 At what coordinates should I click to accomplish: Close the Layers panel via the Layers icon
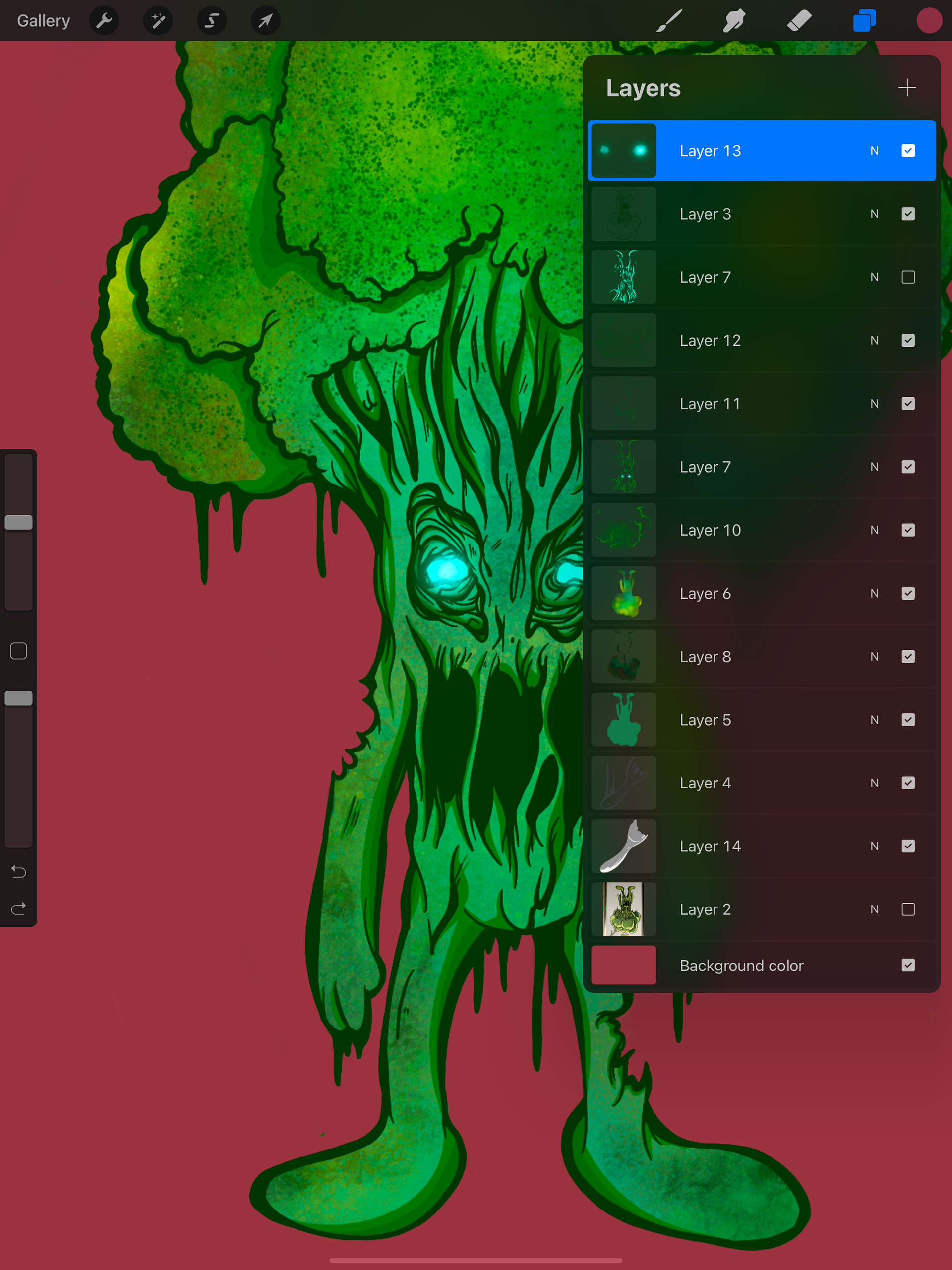point(864,21)
